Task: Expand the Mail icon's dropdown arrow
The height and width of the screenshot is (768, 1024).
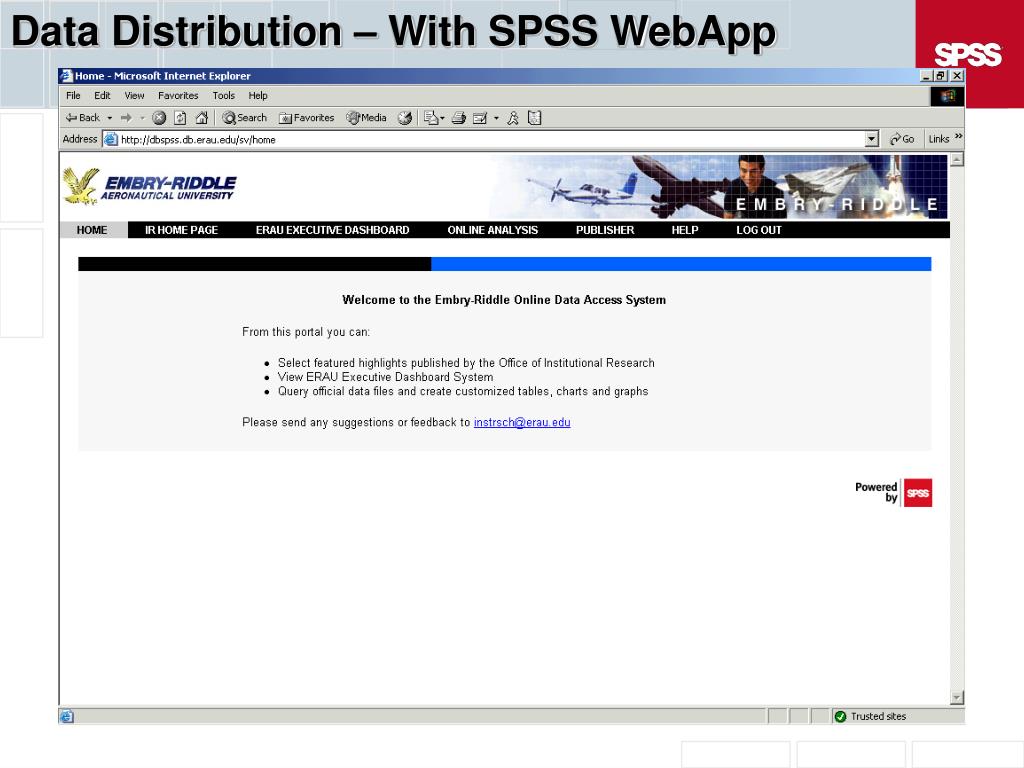Action: [442, 118]
